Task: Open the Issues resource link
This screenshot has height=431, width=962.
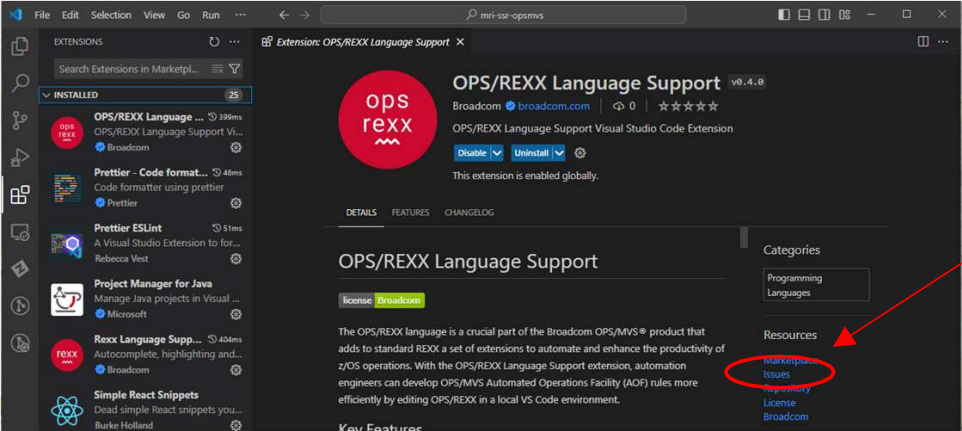Action: 776,374
